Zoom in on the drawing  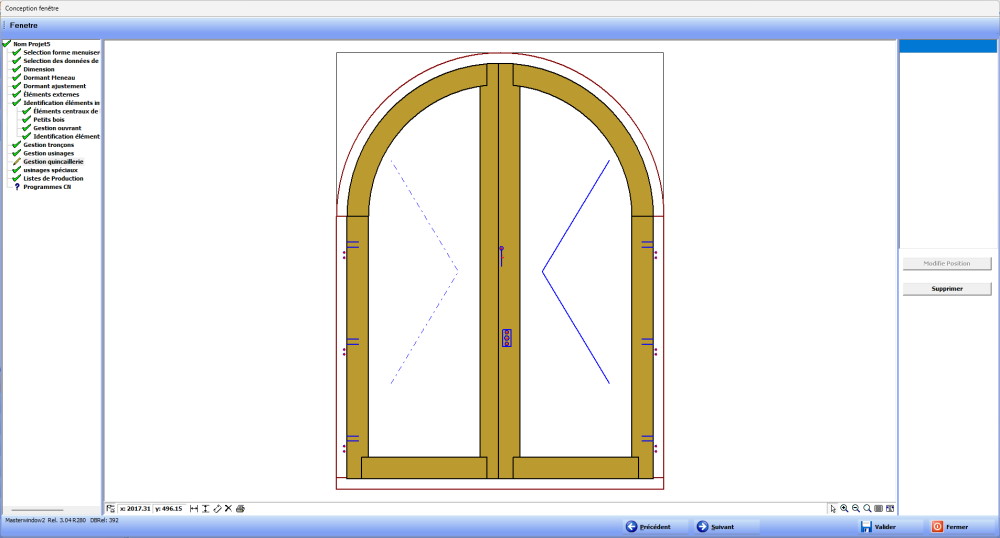point(844,509)
